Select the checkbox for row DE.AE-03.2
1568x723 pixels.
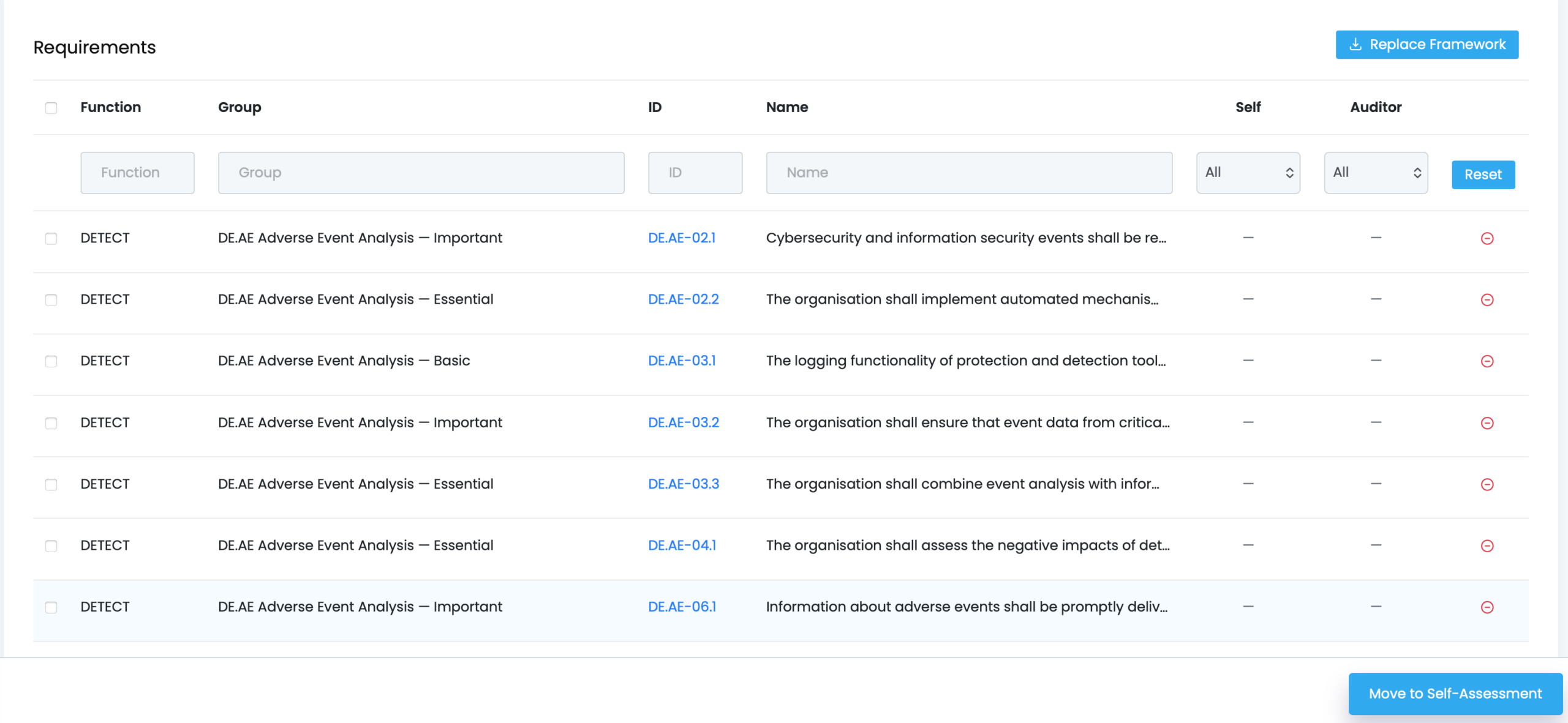[x=51, y=423]
